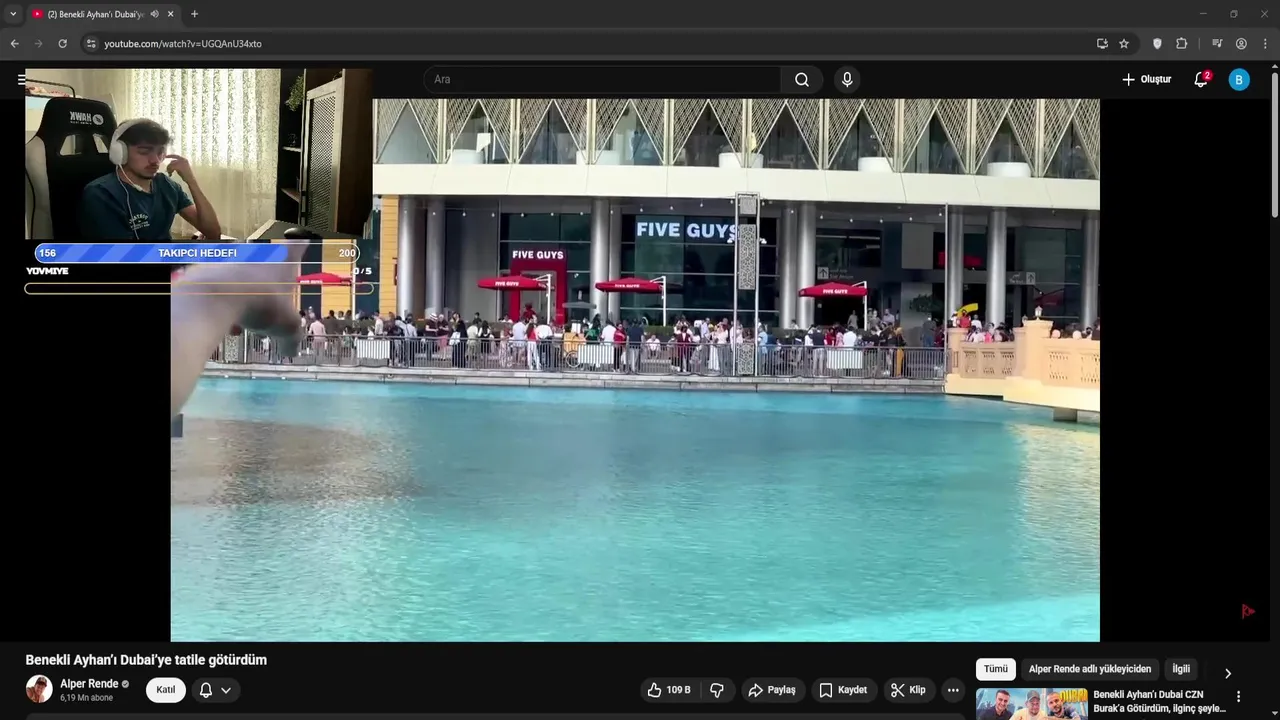Save the video with Kaydet
The height and width of the screenshot is (720, 1280).
[843, 690]
